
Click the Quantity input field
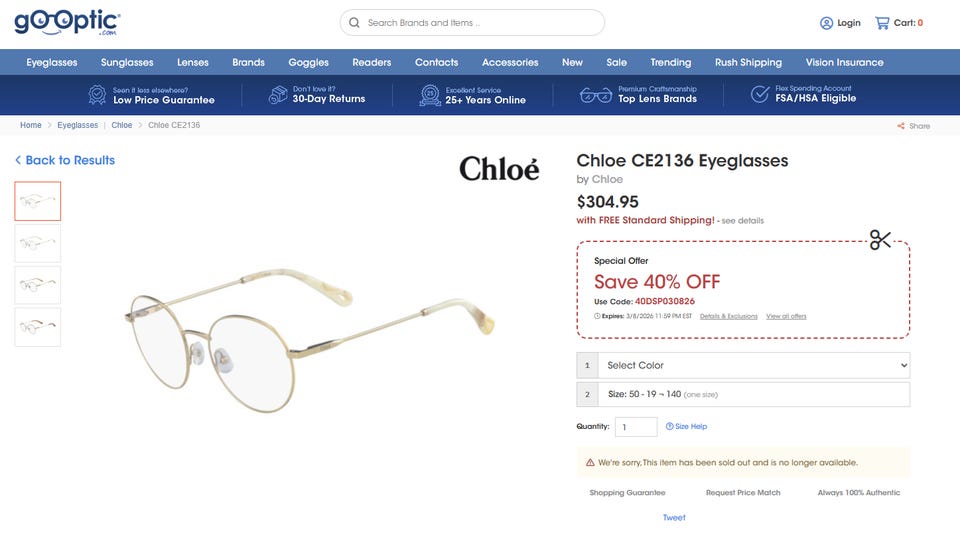pyautogui.click(x=636, y=427)
